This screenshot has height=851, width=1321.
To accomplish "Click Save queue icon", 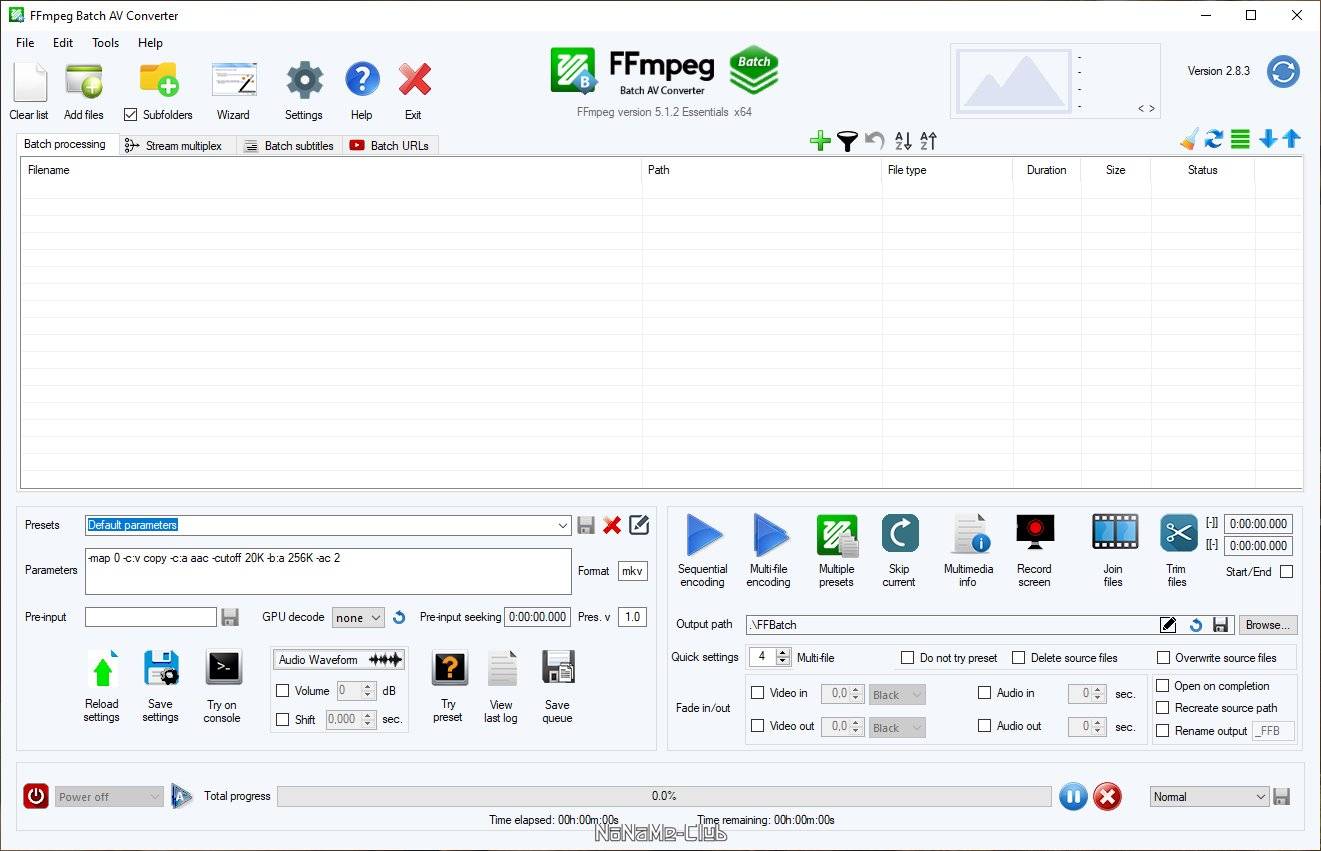I will [x=558, y=668].
